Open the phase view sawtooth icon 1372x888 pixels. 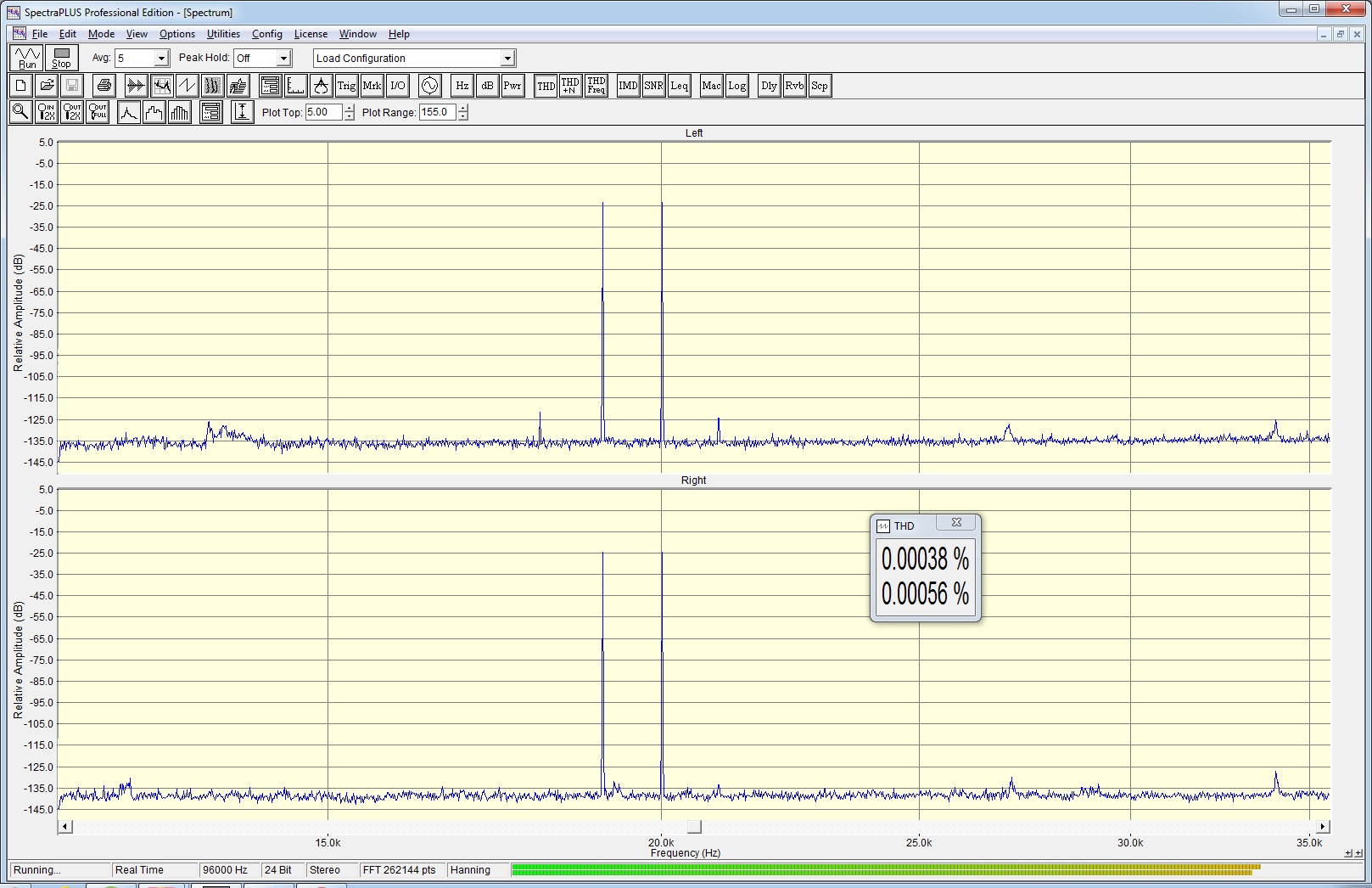point(187,86)
